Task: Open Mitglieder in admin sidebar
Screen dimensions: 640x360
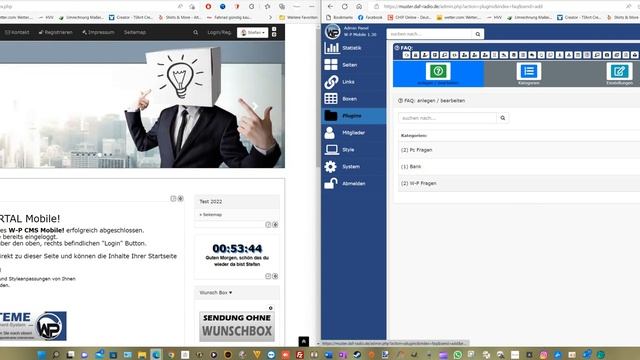Action: (x=353, y=133)
